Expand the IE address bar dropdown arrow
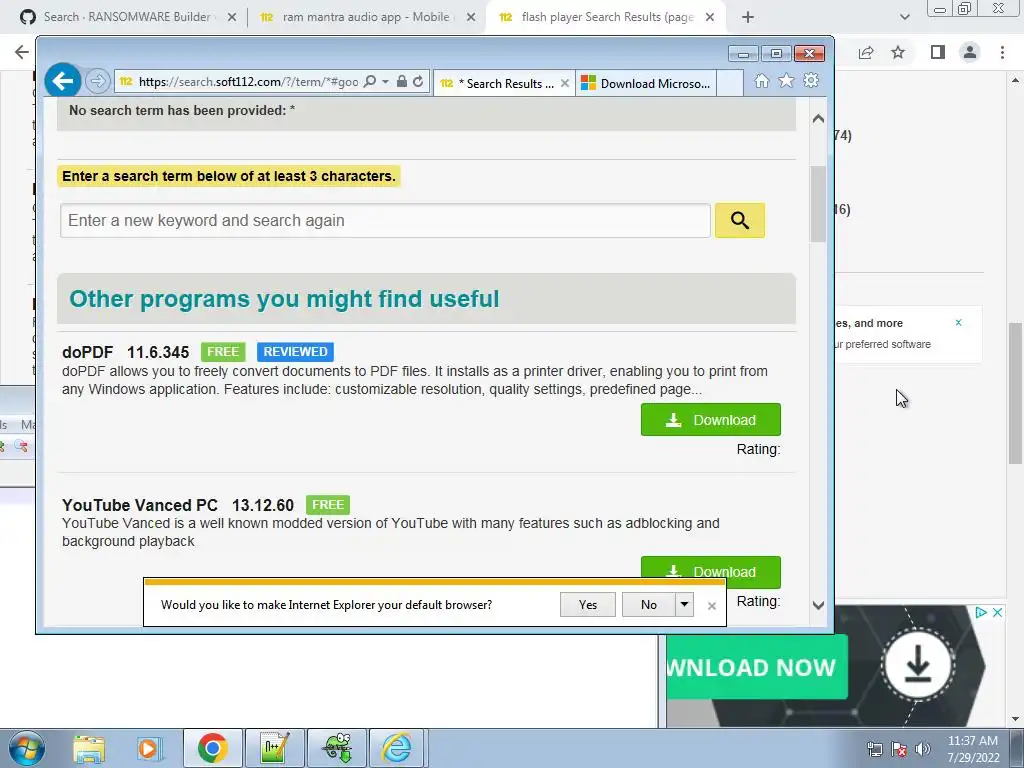The image size is (1024, 768). point(385,82)
